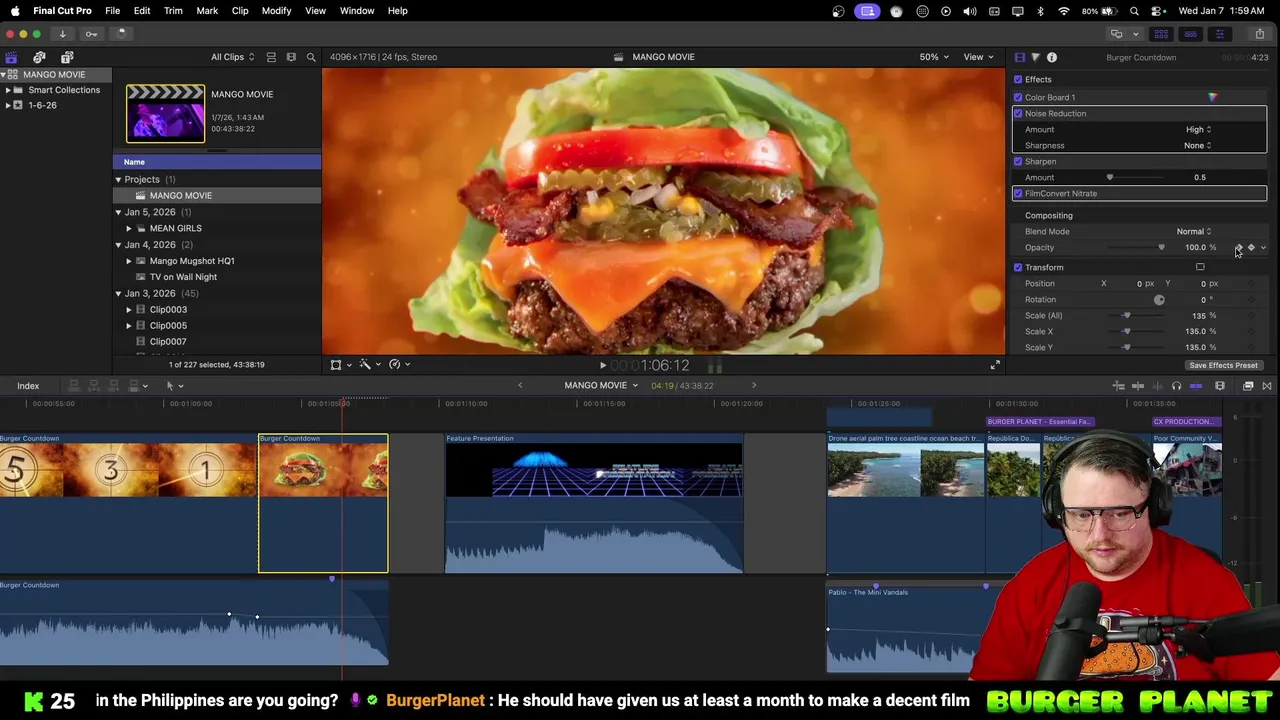Expand Smart Collections in sidebar
Viewport: 1280px width, 720px height.
(8, 90)
